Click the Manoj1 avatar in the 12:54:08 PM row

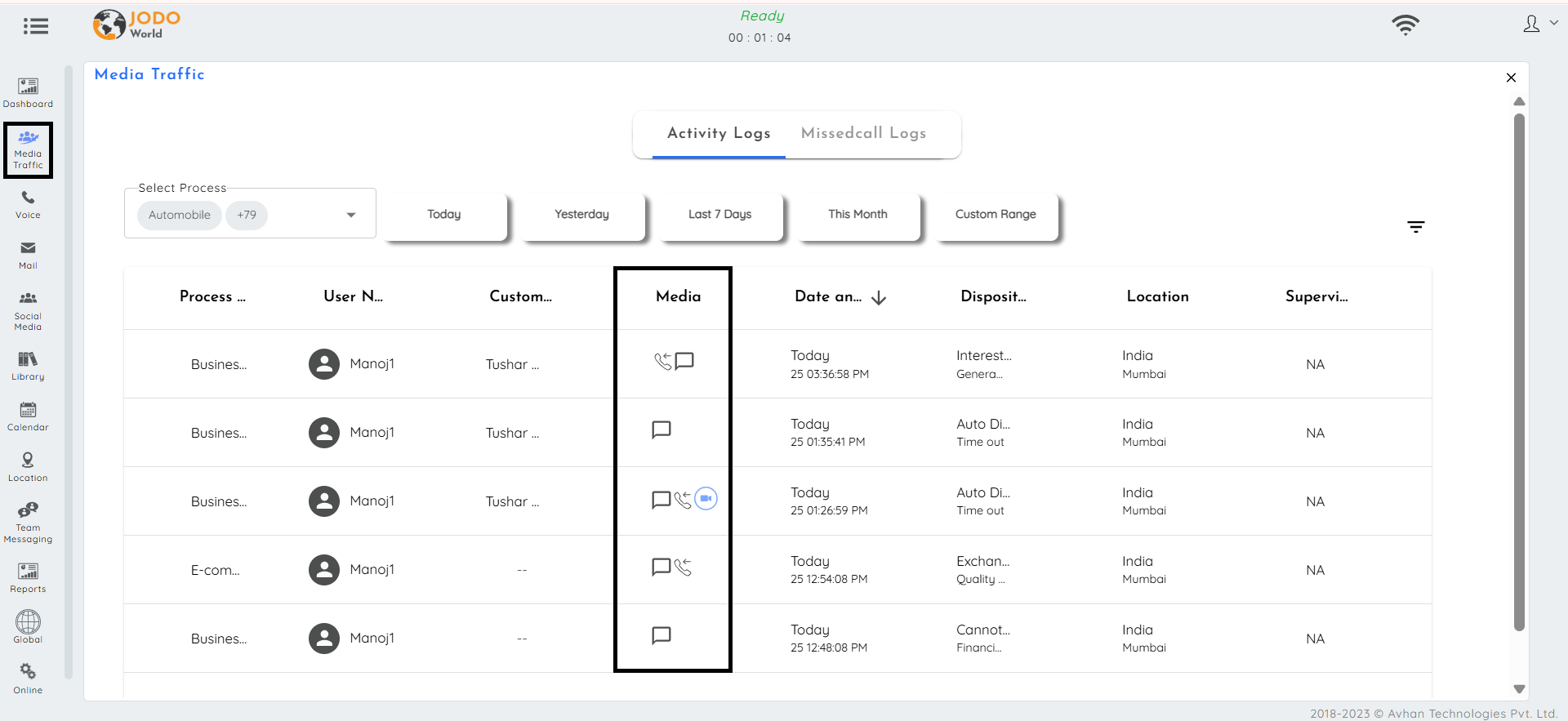tap(324, 570)
